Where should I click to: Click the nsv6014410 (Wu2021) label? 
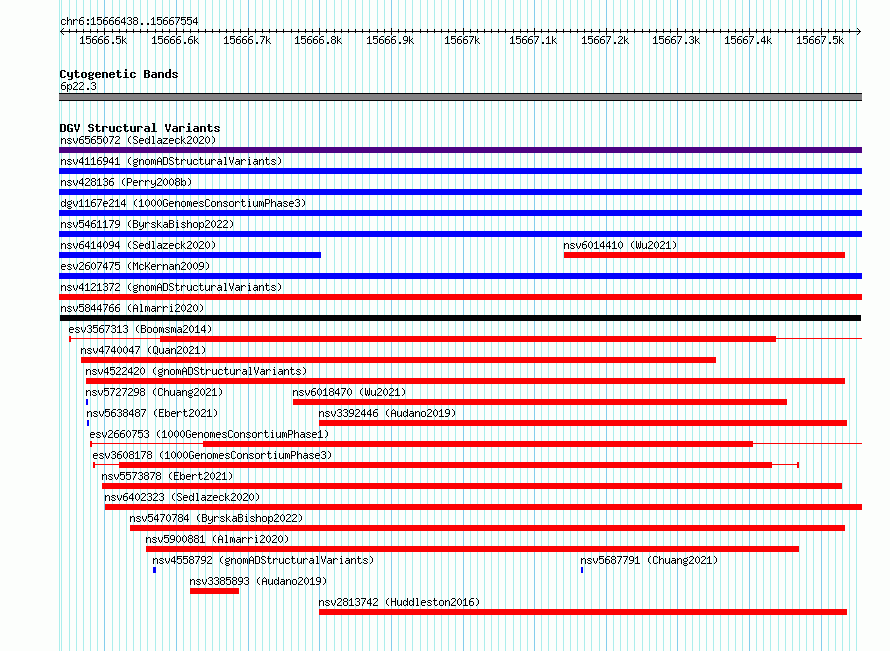point(620,245)
